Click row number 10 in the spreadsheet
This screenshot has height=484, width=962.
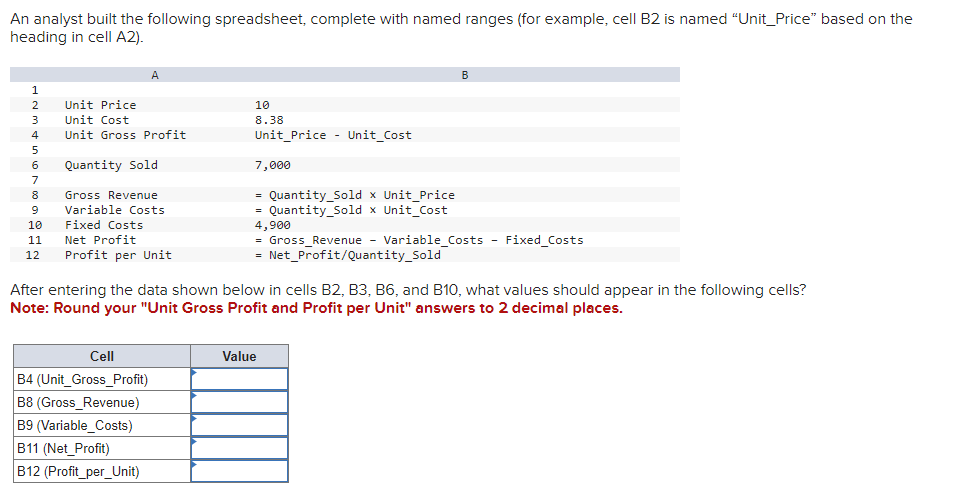[x=34, y=225]
